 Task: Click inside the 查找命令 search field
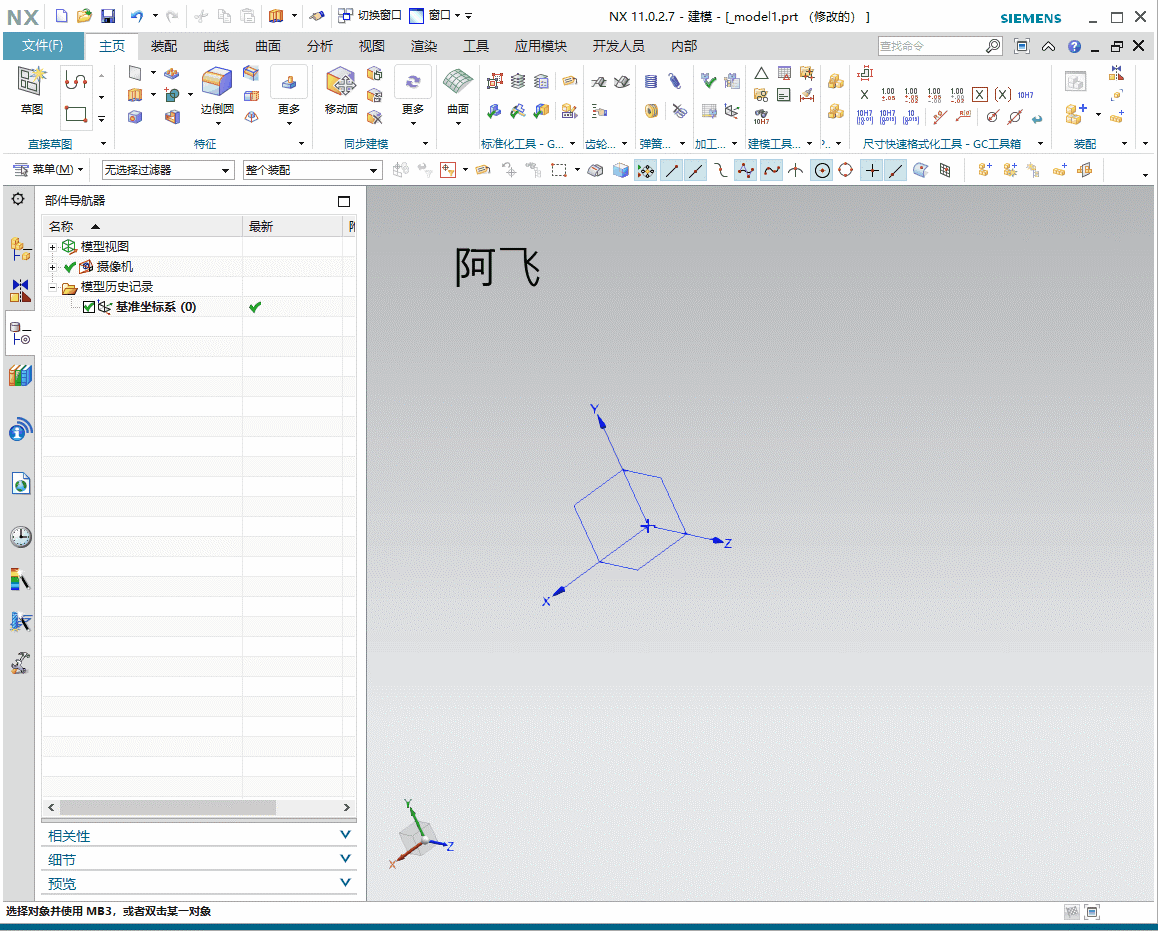click(931, 46)
